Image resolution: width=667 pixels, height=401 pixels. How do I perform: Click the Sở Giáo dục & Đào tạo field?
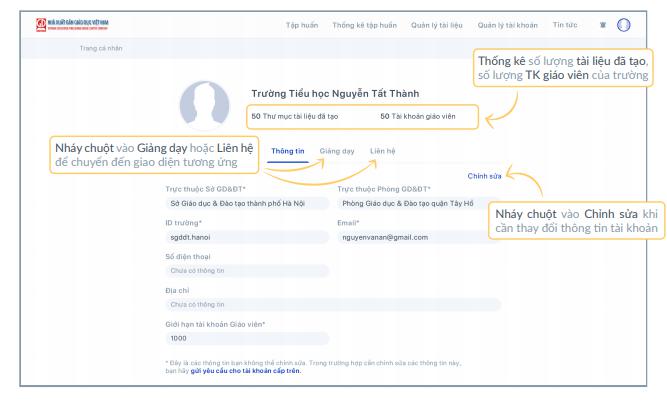(x=247, y=203)
